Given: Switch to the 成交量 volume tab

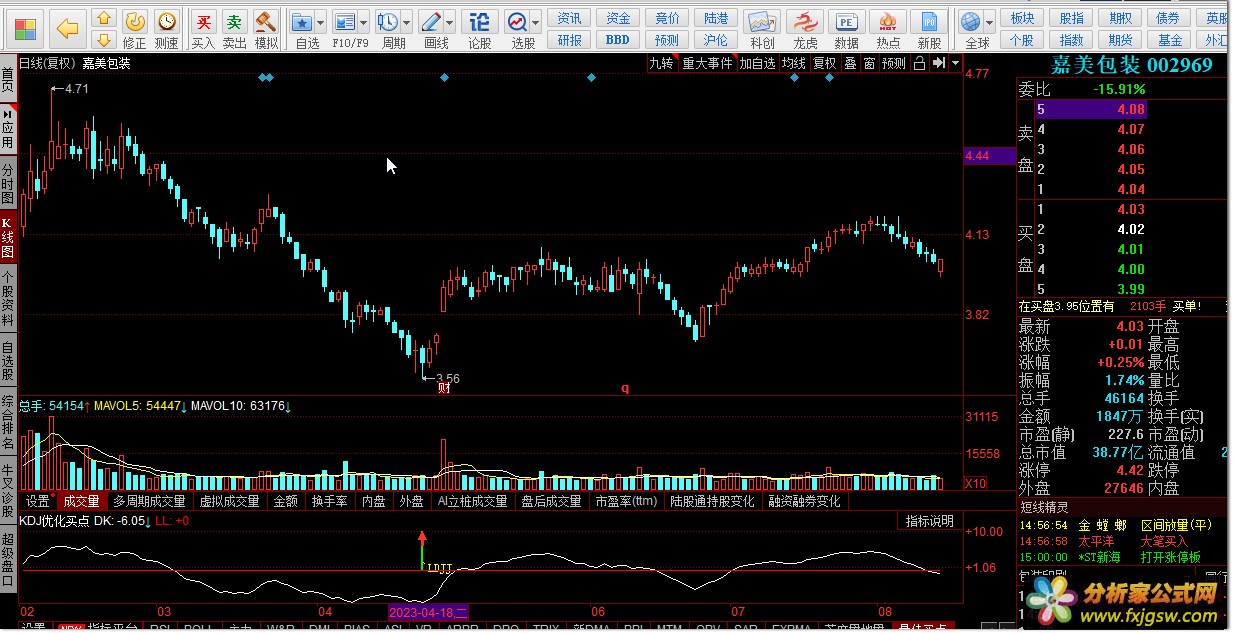Looking at the screenshot, I should click(x=81, y=501).
